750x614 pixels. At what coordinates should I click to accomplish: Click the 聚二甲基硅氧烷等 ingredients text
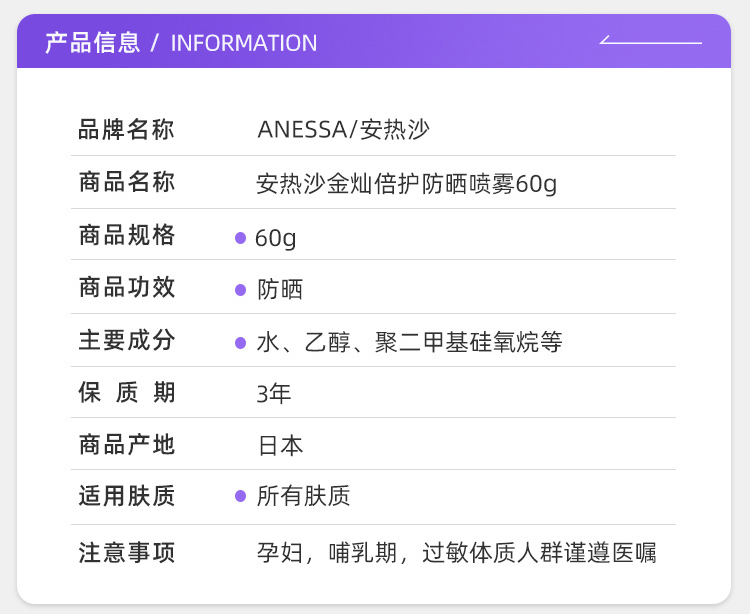tap(468, 343)
